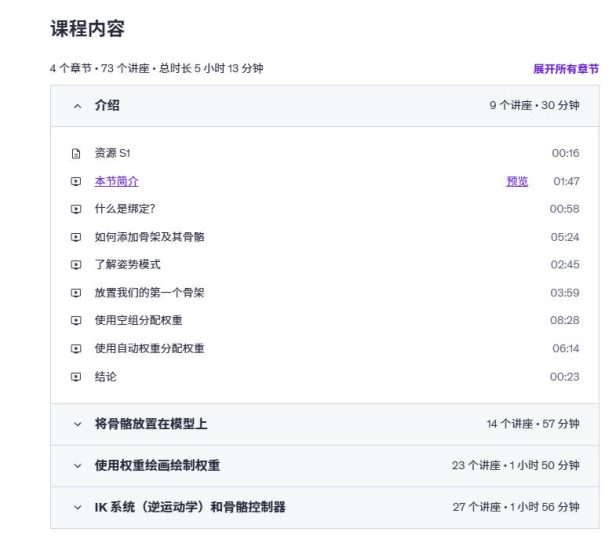
Task: Click the 资源 S1 resource row
Action: tap(325, 153)
